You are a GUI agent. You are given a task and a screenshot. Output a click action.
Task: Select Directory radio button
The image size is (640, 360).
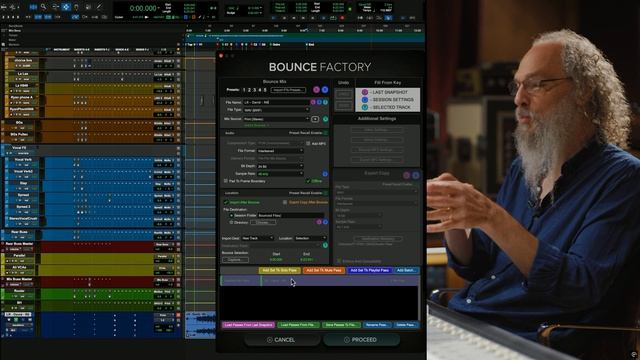click(x=231, y=222)
